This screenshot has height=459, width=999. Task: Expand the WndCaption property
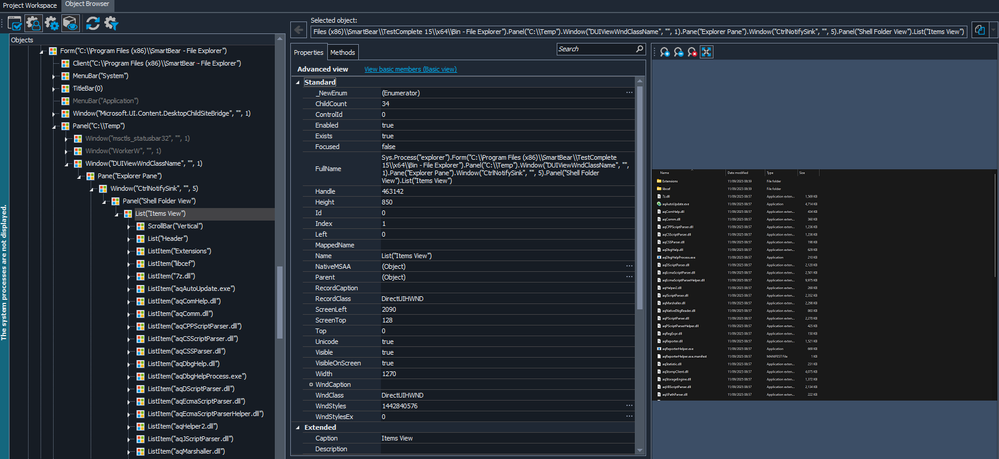click(311, 384)
